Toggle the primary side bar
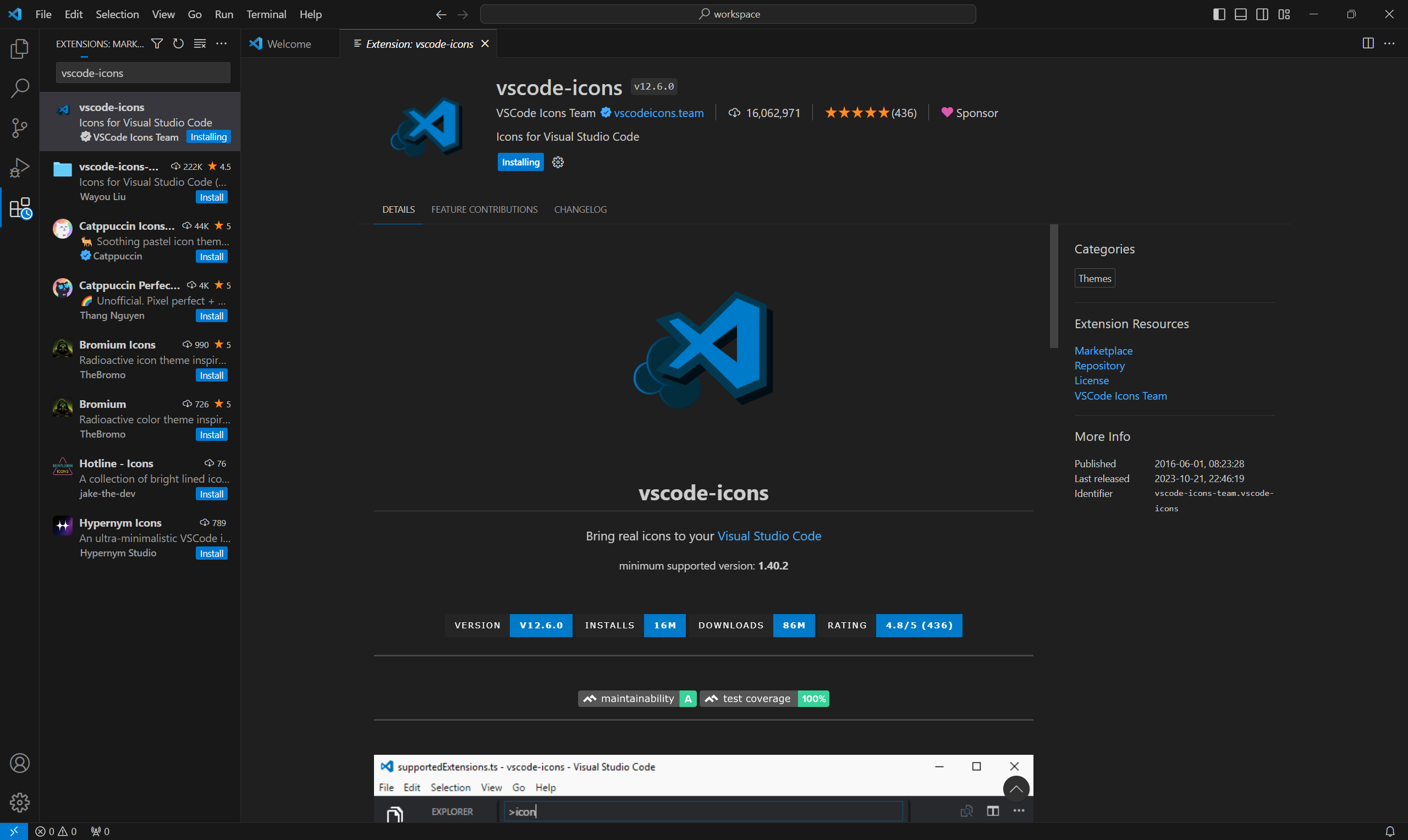Image resolution: width=1408 pixels, height=840 pixels. click(x=1219, y=15)
